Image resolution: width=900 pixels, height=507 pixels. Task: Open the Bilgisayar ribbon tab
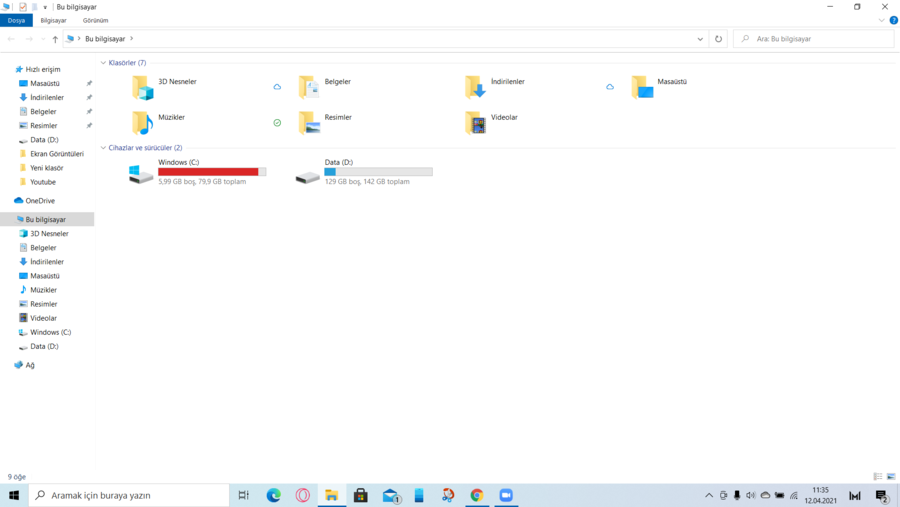pos(53,20)
